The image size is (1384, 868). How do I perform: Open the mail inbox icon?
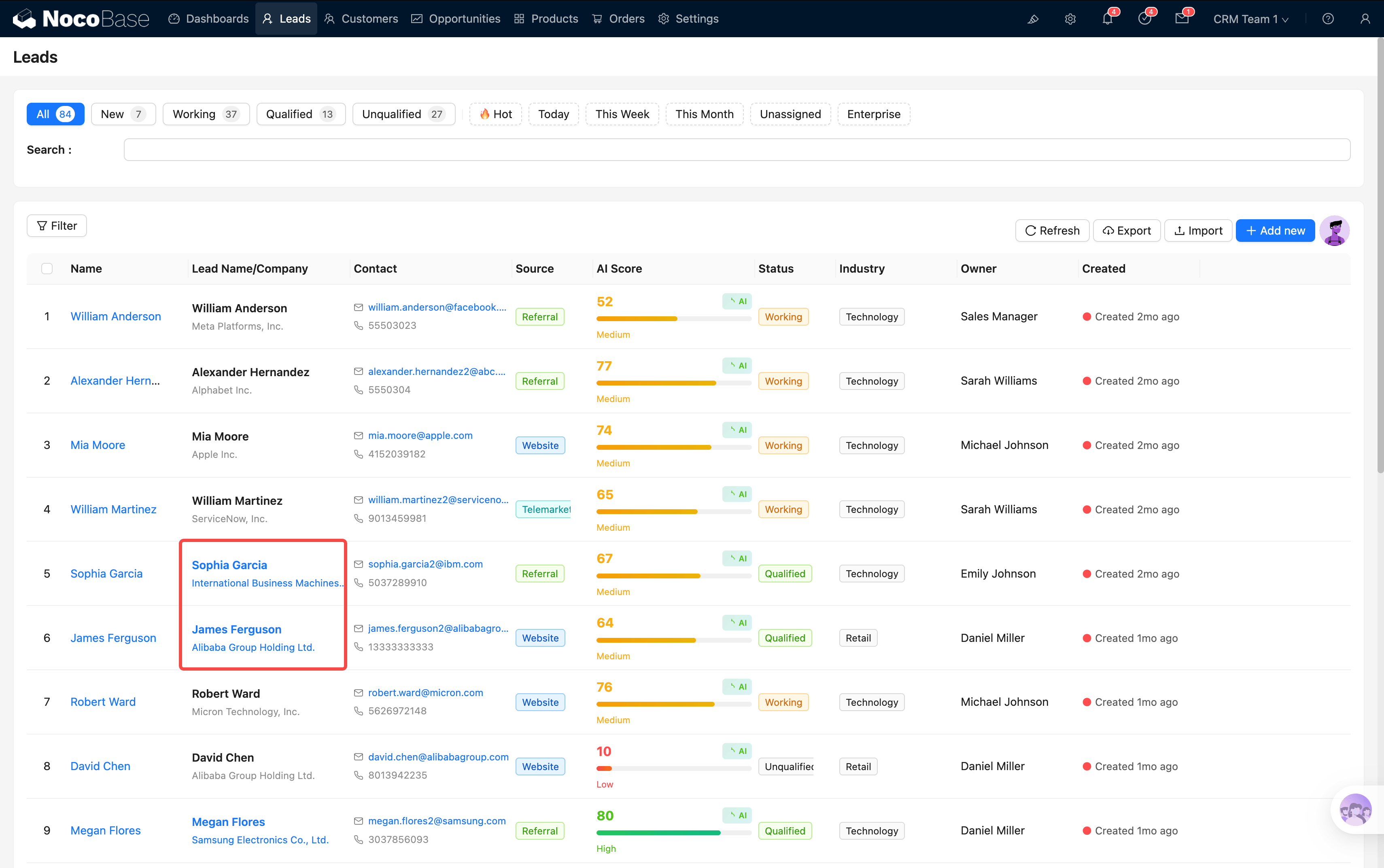1182,19
